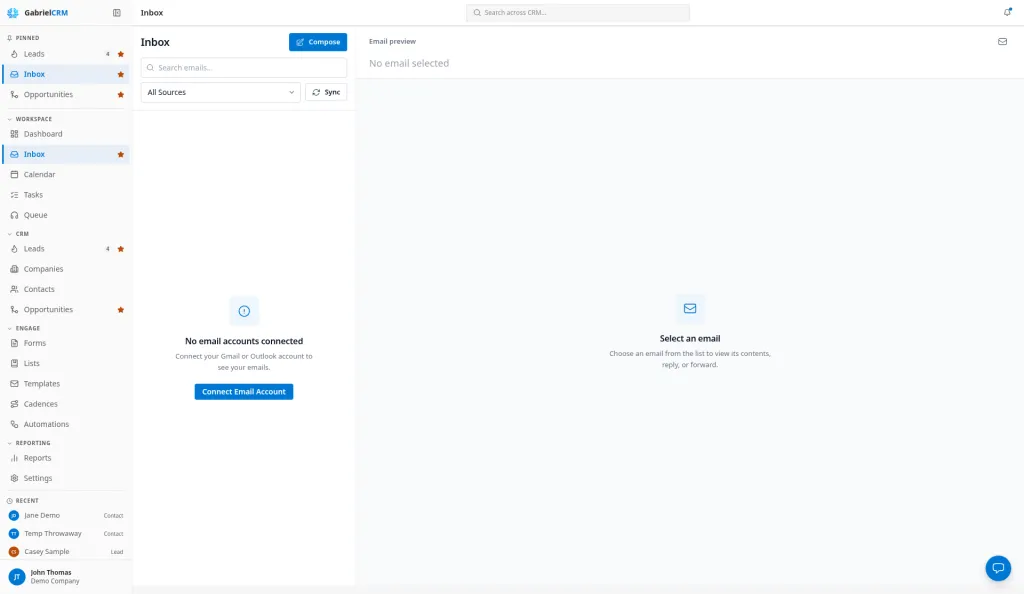This screenshot has height=594, width=1024.
Task: Focus the Search emails field
Action: point(244,68)
